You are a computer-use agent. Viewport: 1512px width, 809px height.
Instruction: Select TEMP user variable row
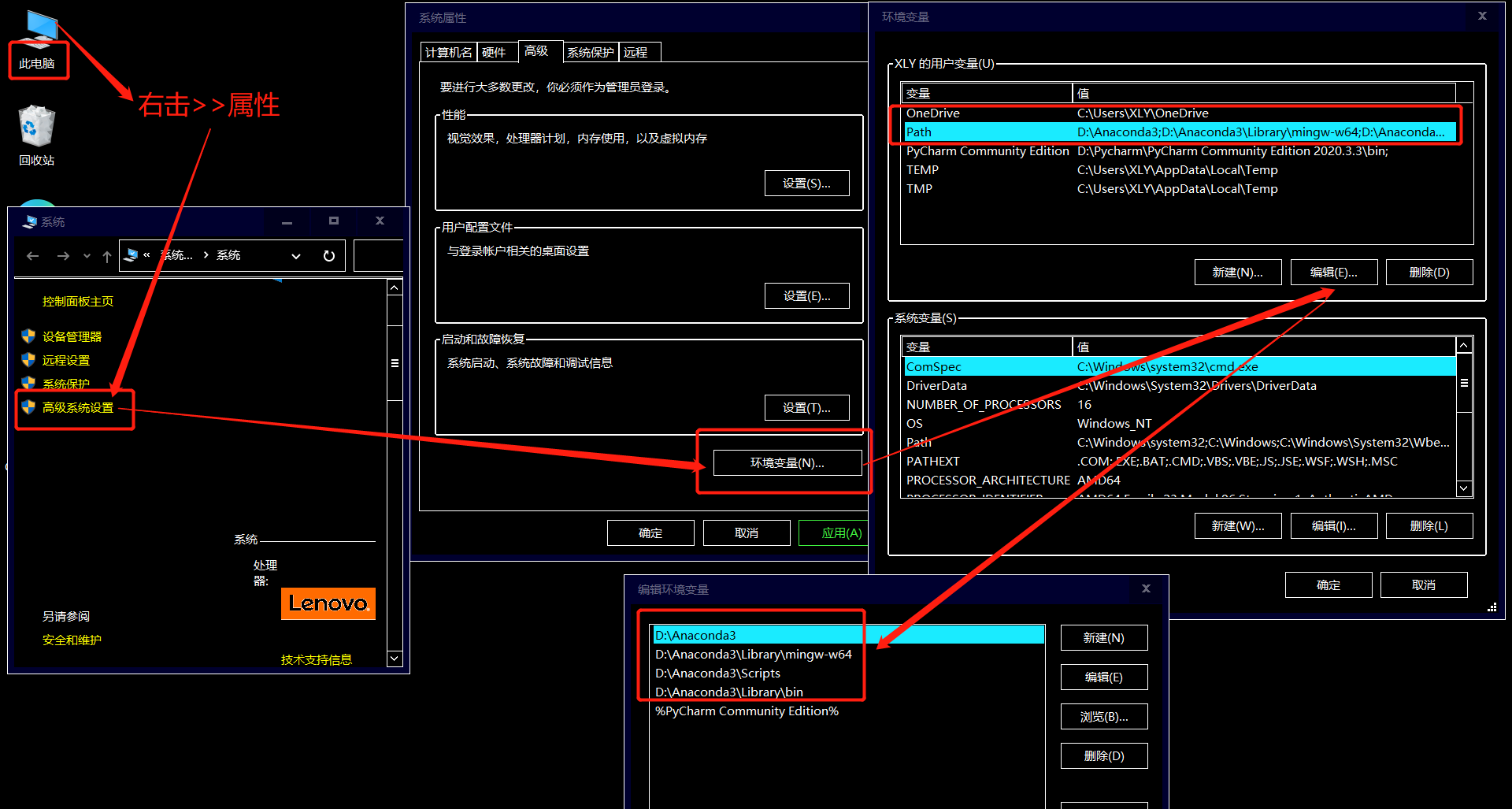point(1180,170)
